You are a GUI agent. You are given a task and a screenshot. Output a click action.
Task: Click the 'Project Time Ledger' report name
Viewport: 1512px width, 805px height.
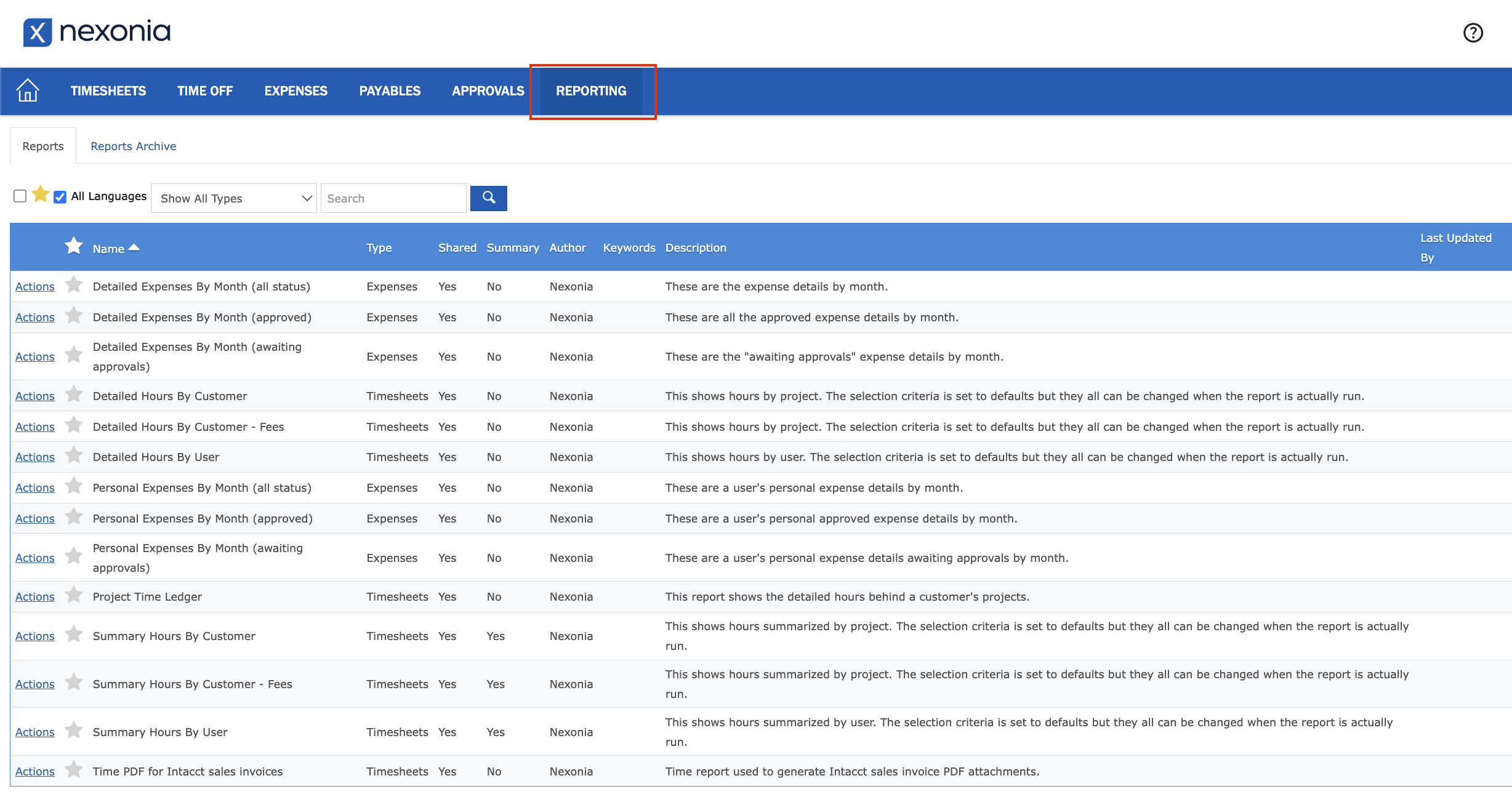point(147,597)
